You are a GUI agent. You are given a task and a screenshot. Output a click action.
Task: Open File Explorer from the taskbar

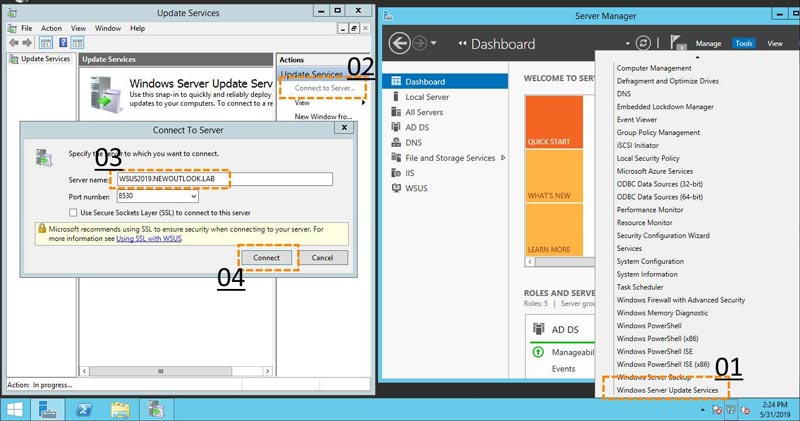tap(120, 410)
